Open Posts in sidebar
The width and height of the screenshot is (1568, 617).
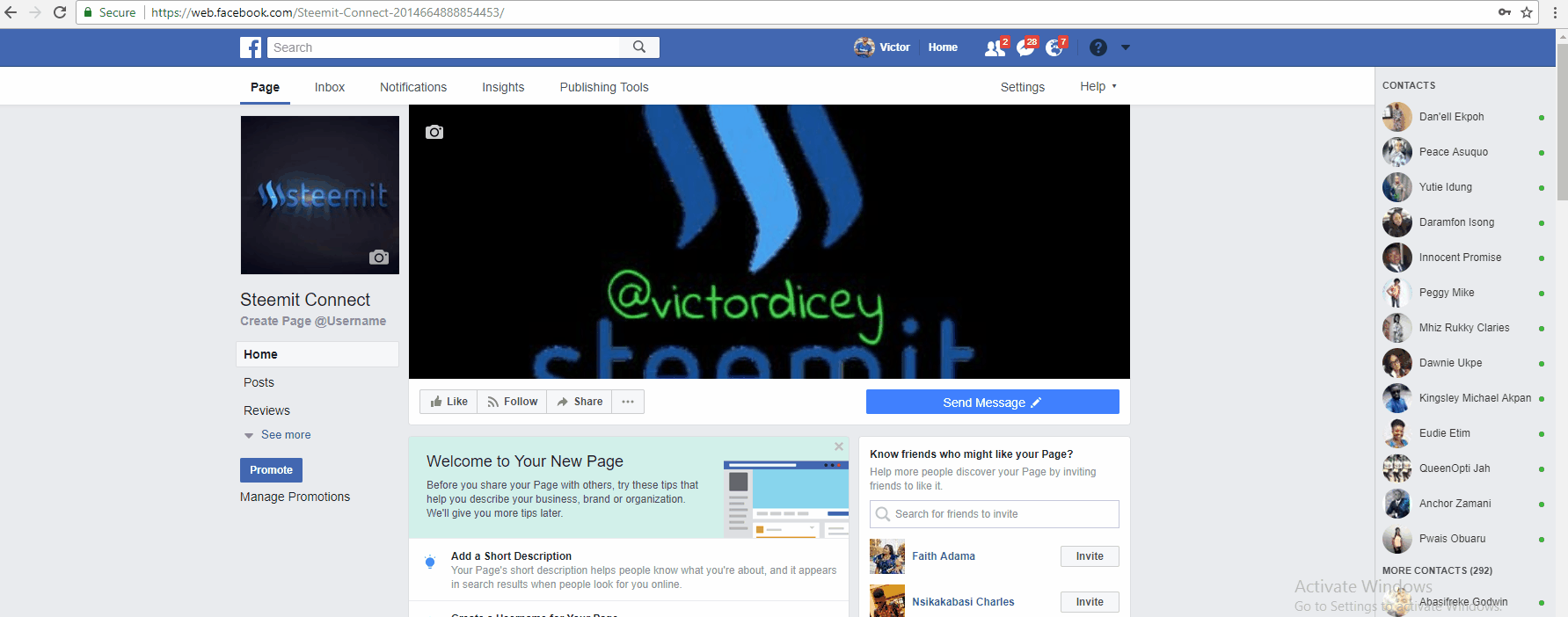pos(259,382)
